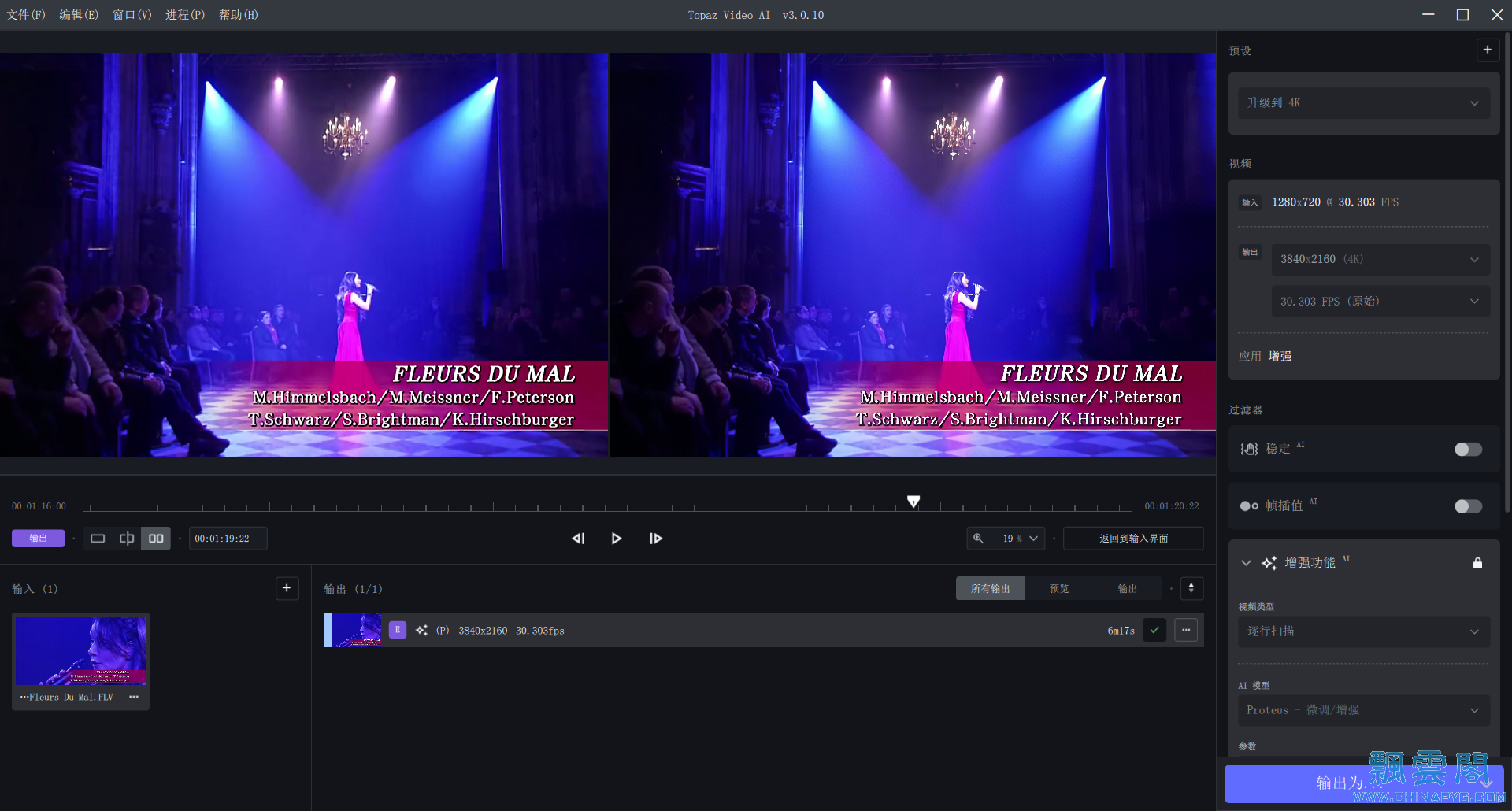
Task: Collapse the 增强功能 enhancement section
Action: coord(1246,562)
